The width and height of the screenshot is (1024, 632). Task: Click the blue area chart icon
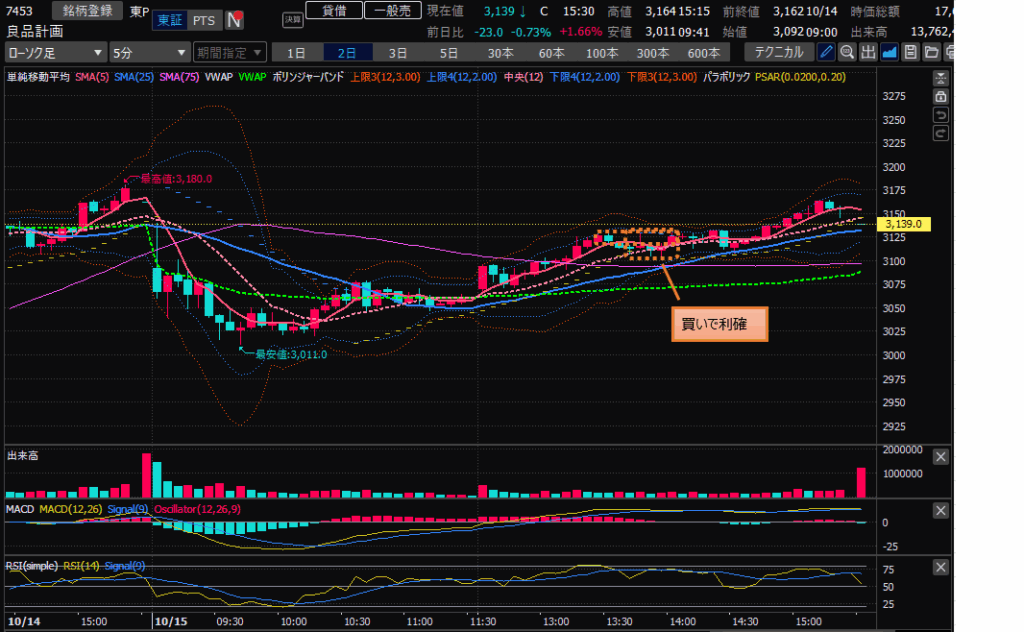889,52
